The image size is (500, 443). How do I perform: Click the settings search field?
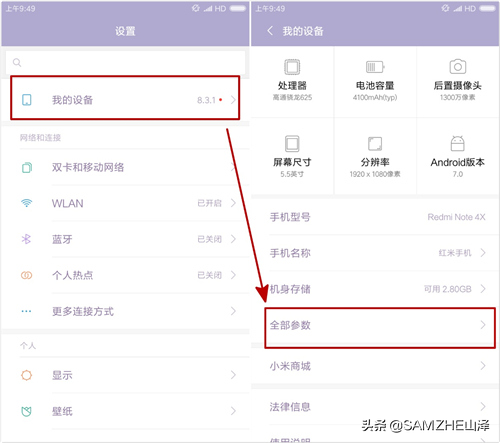[125, 62]
